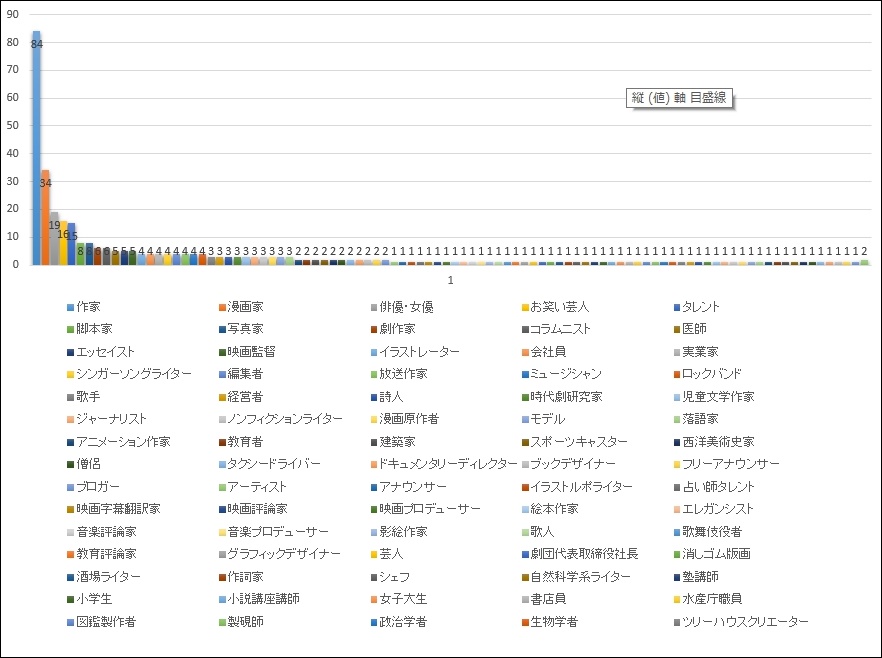
Task: Click the data label 16
Action: pos(63,234)
